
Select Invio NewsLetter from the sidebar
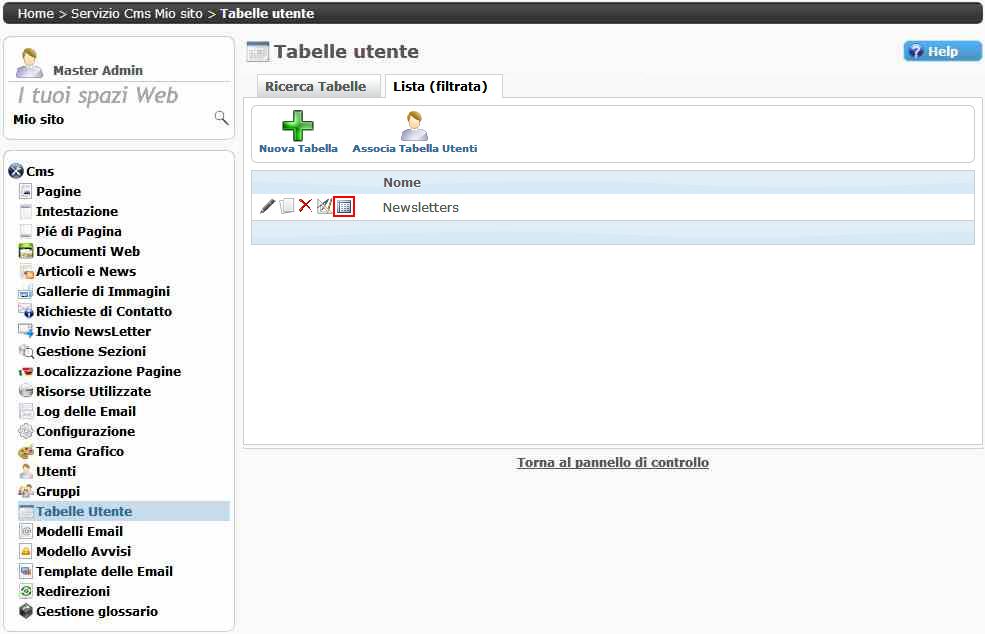pyautogui.click(x=93, y=332)
